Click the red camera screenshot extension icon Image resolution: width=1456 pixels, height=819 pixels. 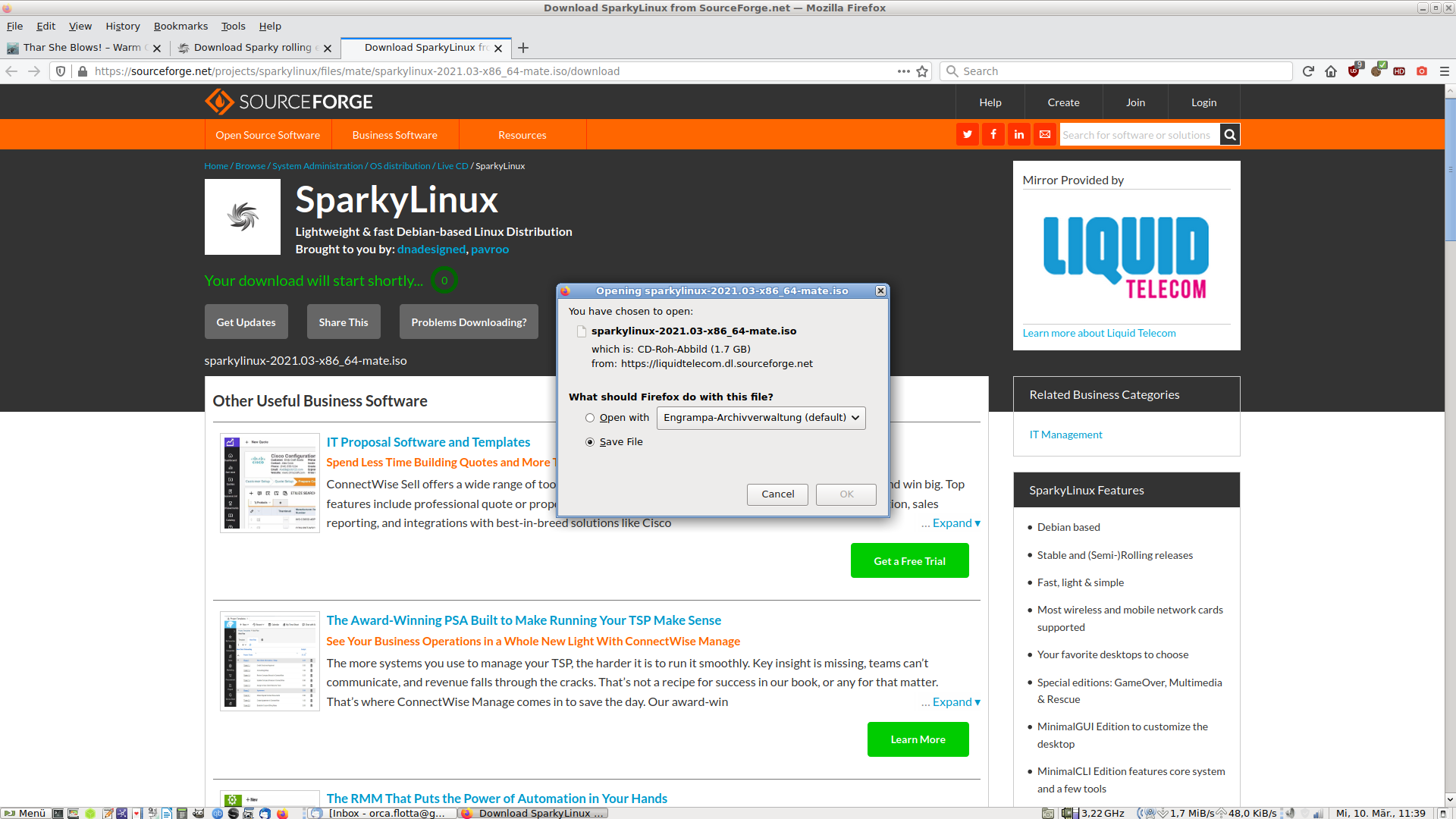1422,71
